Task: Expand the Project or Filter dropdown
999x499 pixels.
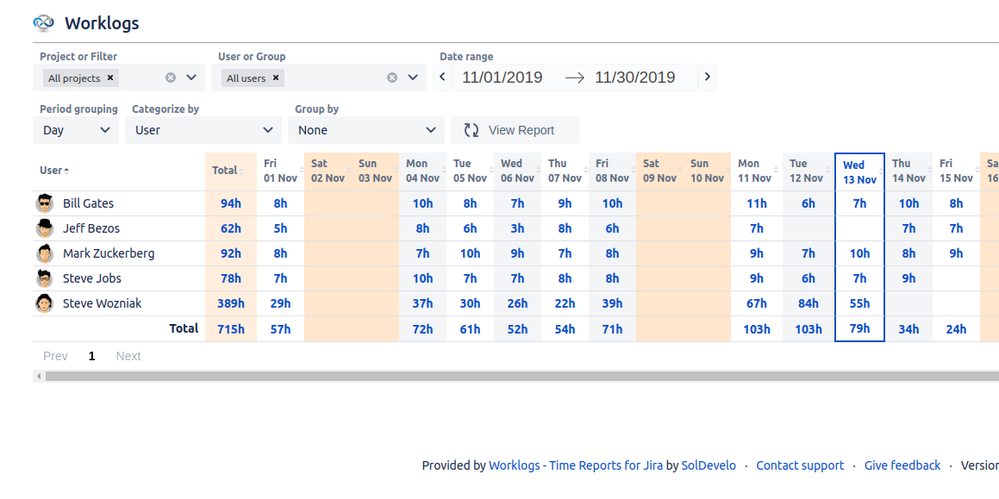Action: tap(191, 78)
